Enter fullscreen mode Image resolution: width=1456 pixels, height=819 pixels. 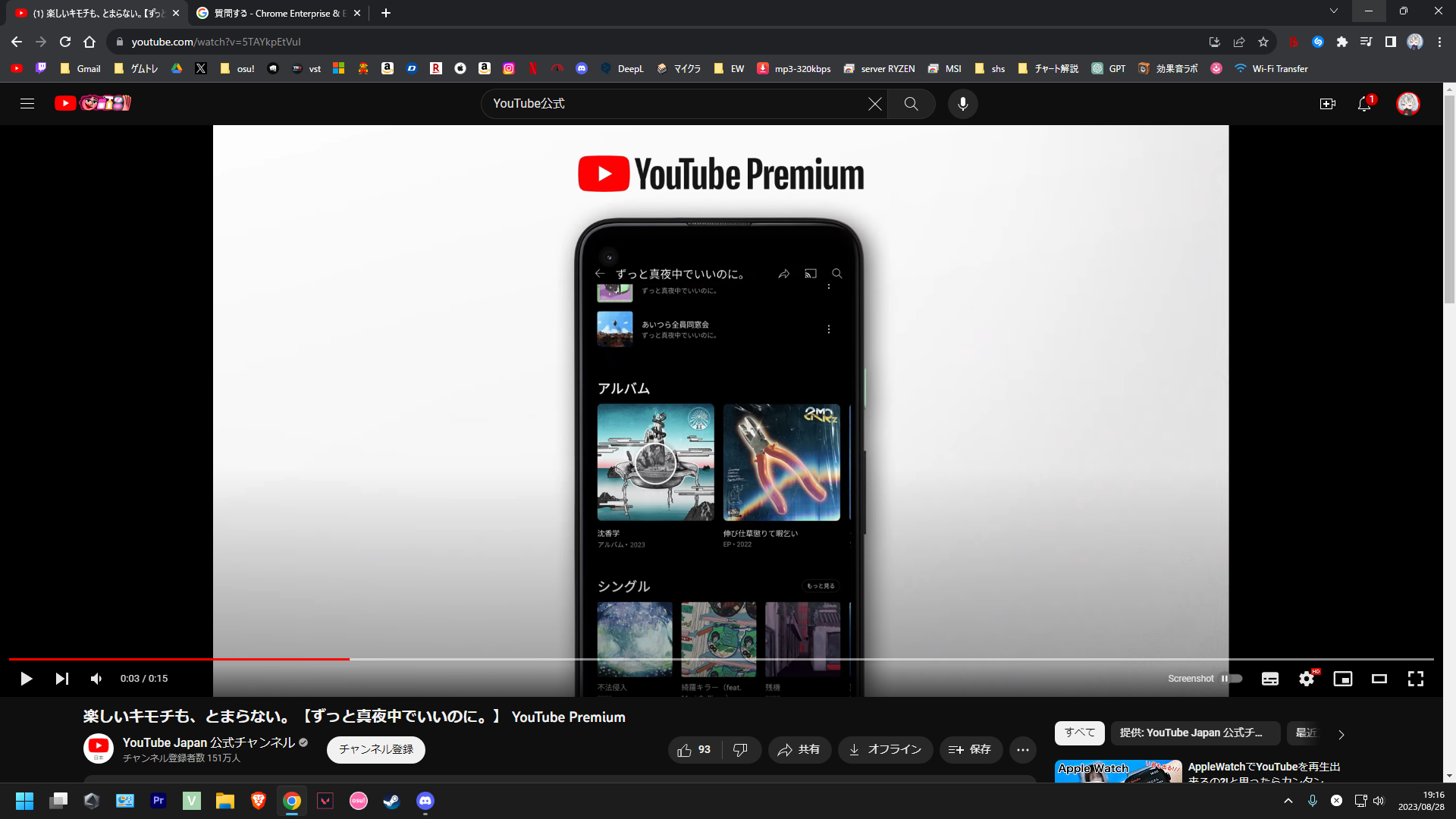[x=1416, y=679]
